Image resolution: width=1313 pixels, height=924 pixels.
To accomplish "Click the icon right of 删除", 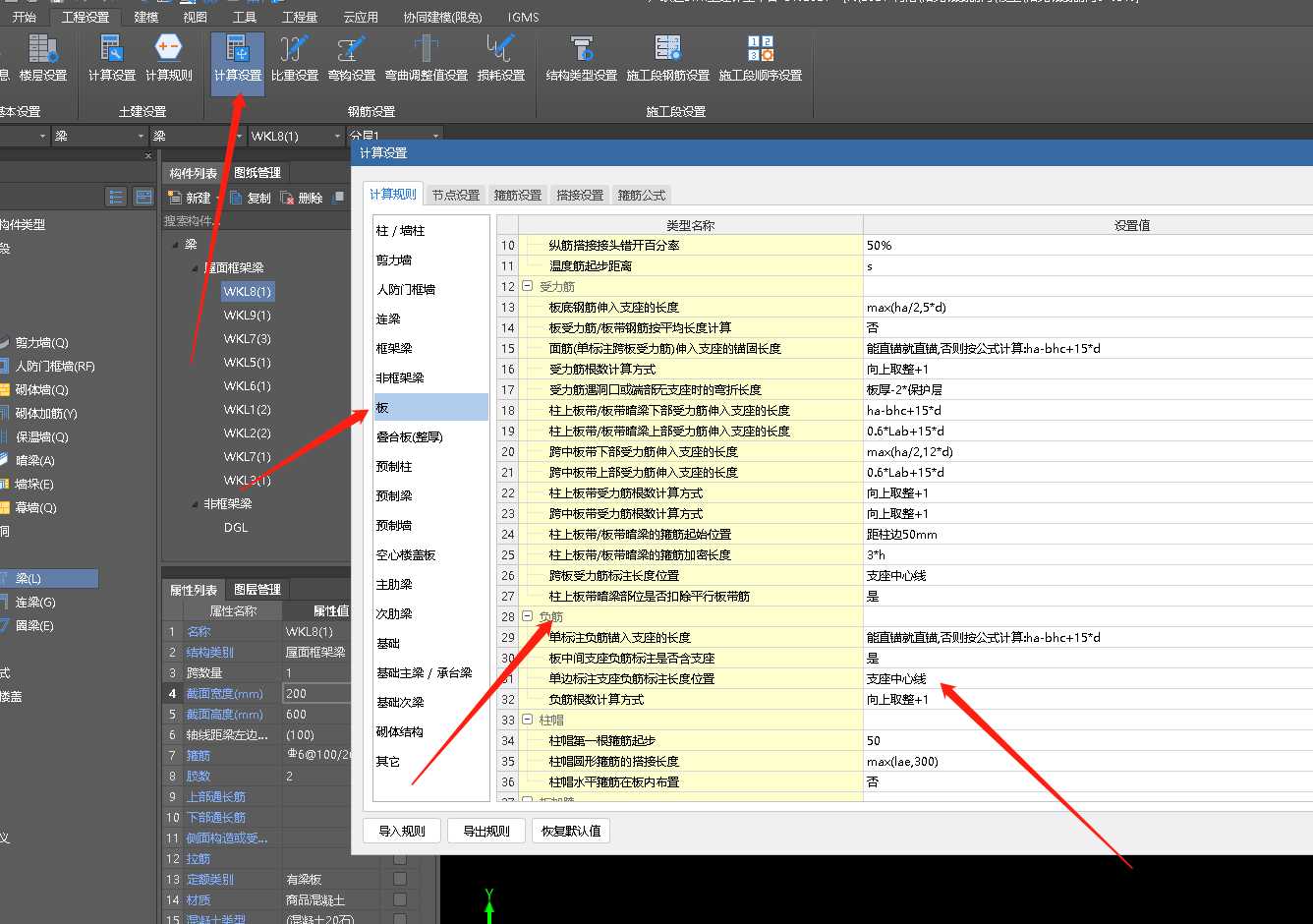I will (x=338, y=198).
